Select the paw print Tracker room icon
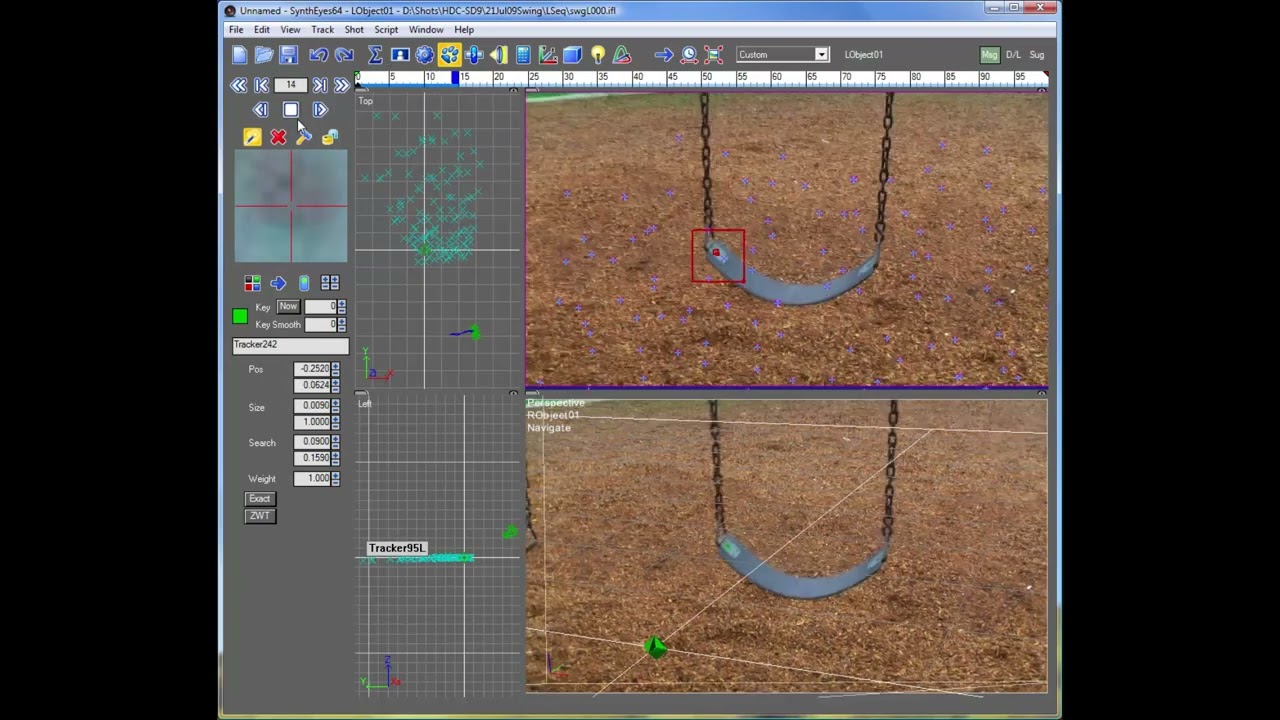 pos(449,55)
